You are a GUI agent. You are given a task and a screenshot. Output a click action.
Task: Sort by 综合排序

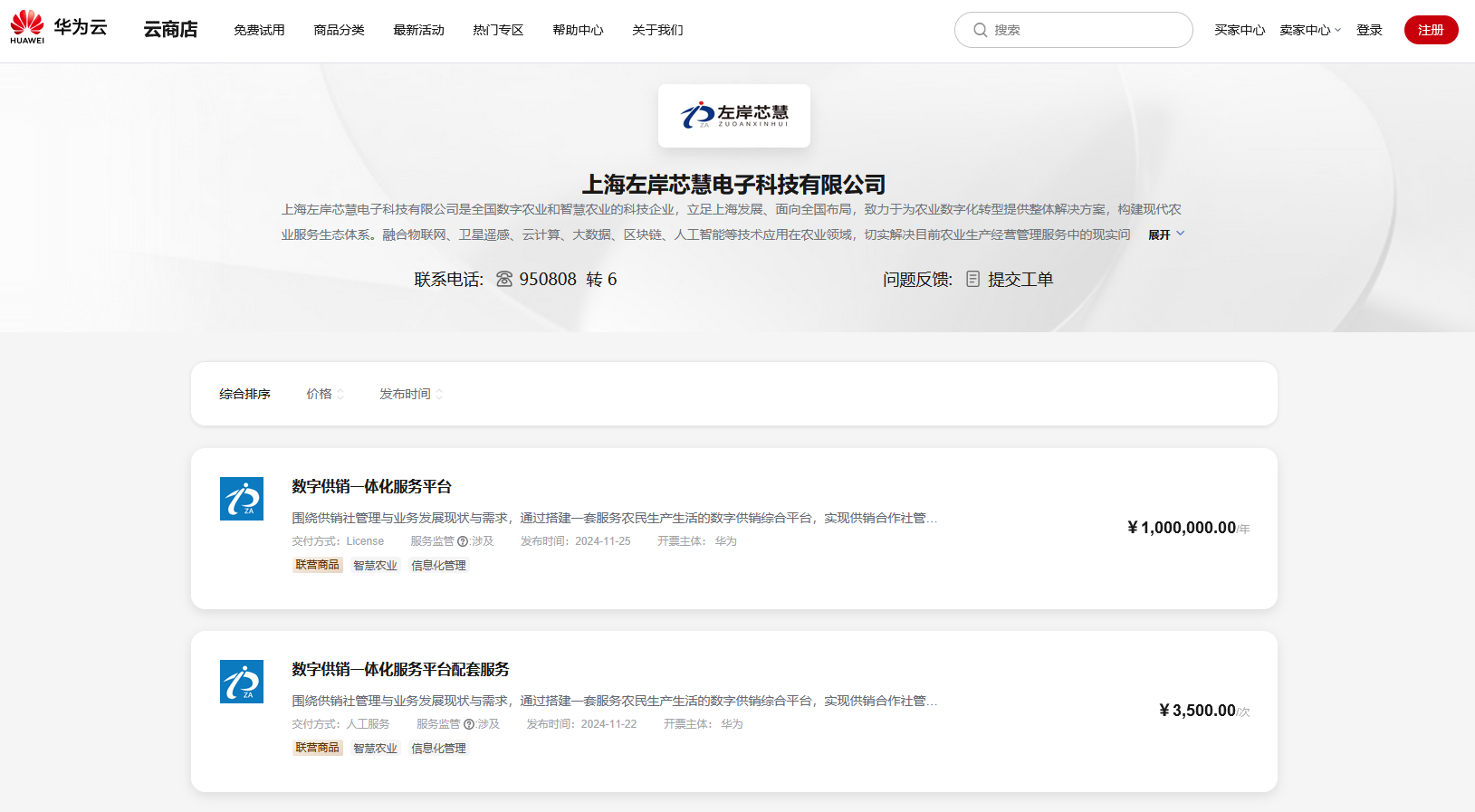244,394
